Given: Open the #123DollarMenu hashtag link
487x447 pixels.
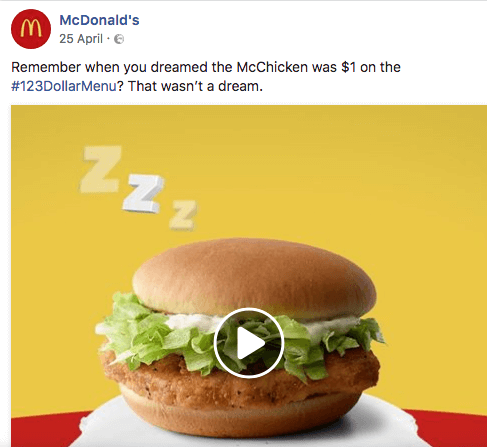Looking at the screenshot, I should pos(64,86).
